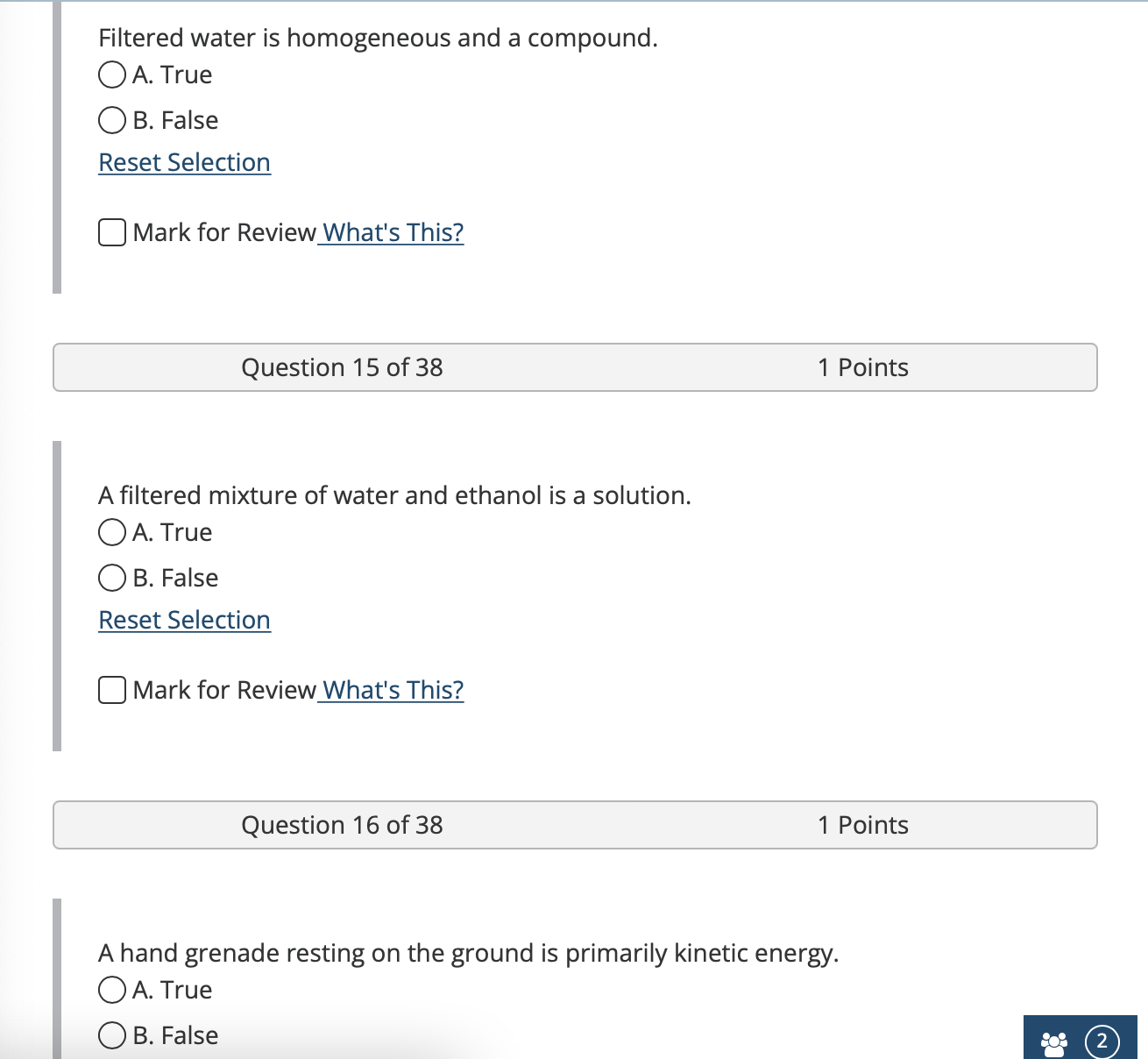Screen dimensions: 1148x1059
Task: Click the circled number 2 badge
Action: (x=1102, y=1041)
